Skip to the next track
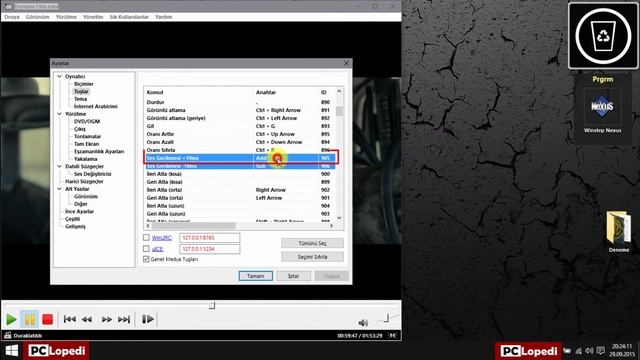This screenshot has width=640, height=360. 124,319
